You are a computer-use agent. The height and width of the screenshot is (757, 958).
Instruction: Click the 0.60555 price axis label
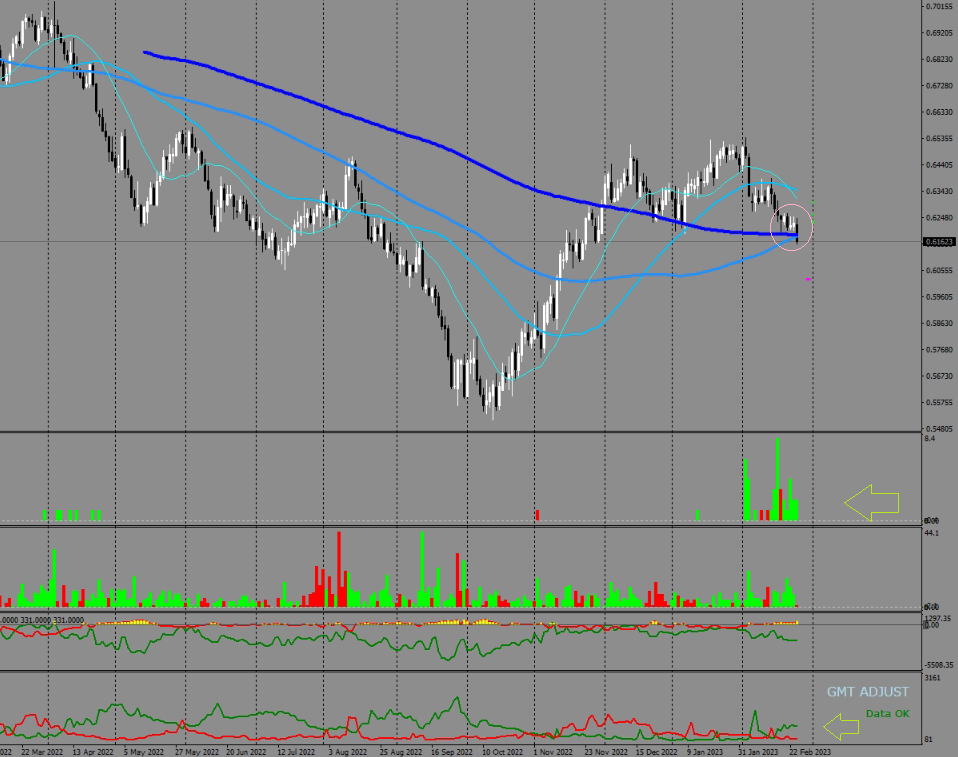[938, 270]
